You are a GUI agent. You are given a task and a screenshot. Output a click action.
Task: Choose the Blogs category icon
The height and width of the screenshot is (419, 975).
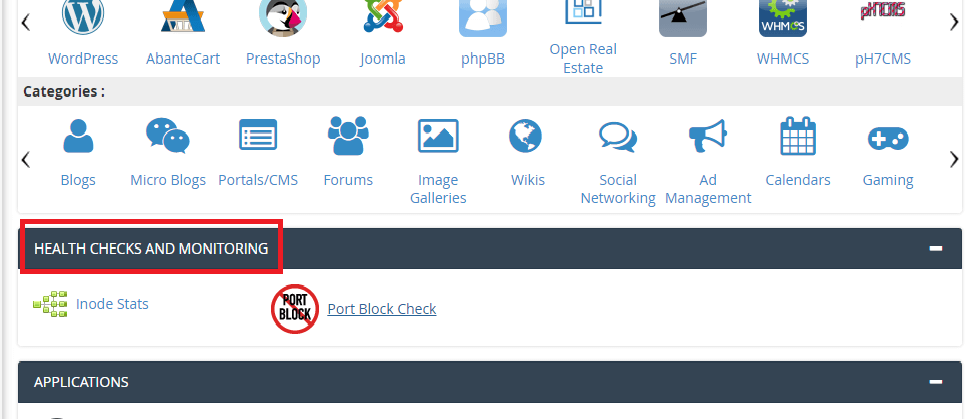click(x=78, y=136)
